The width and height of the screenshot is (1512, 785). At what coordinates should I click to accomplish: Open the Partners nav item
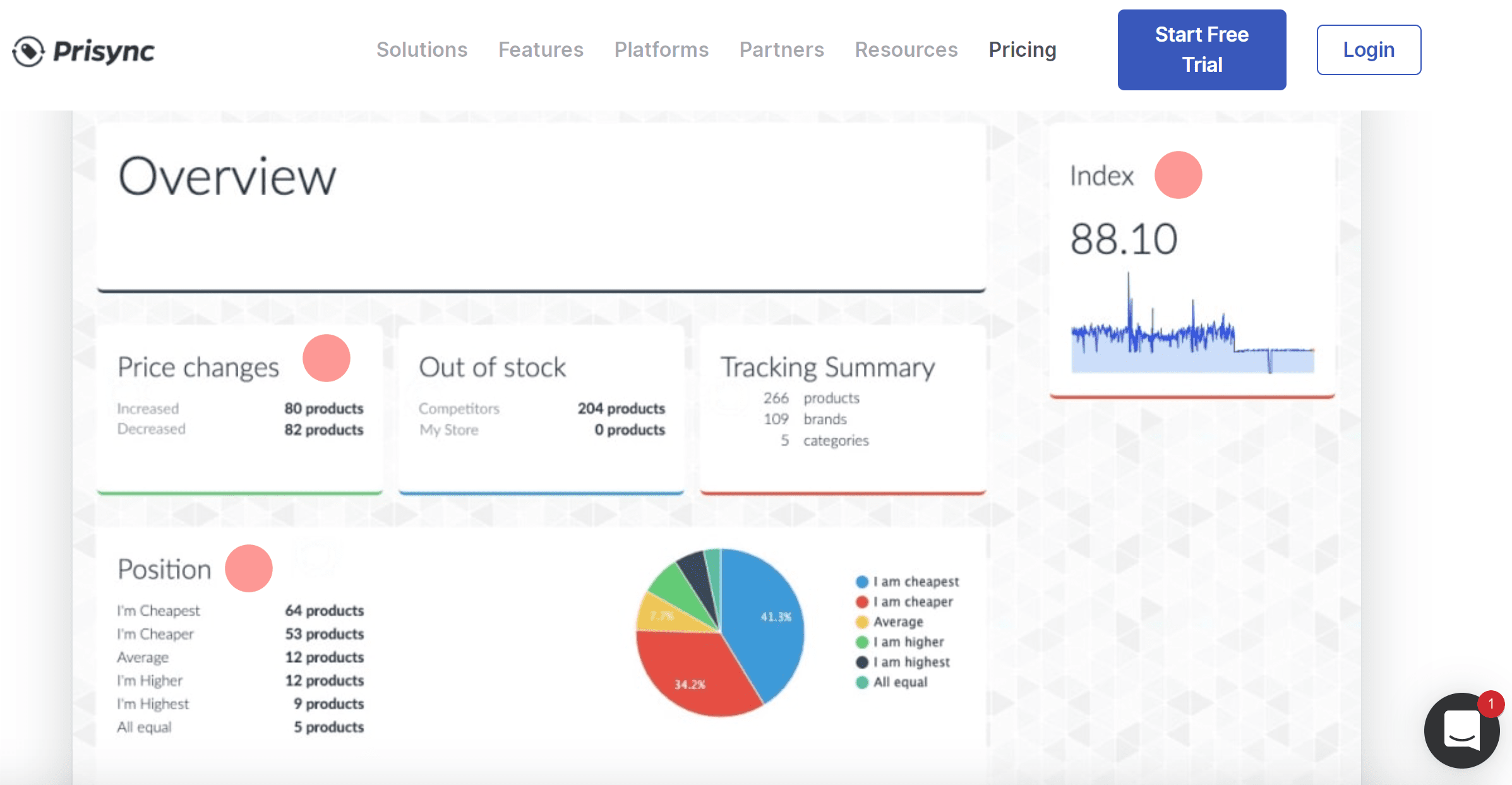point(781,50)
